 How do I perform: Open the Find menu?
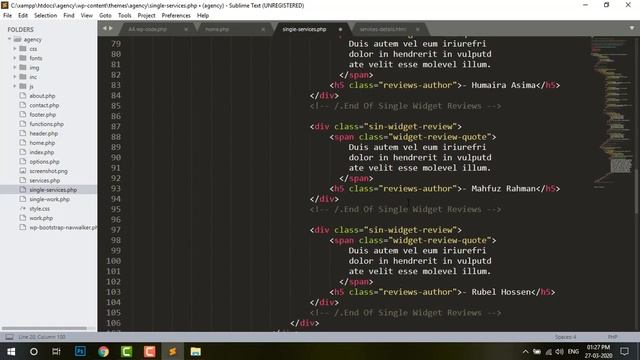[x=69, y=16]
